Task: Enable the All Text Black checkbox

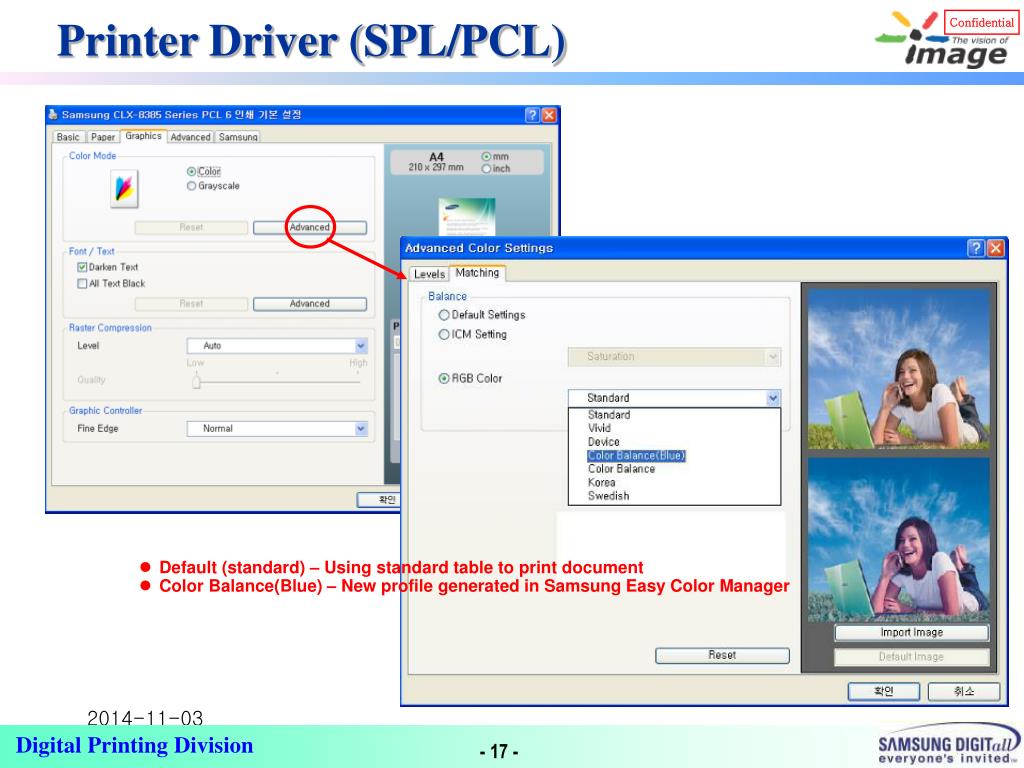Action: (82, 283)
